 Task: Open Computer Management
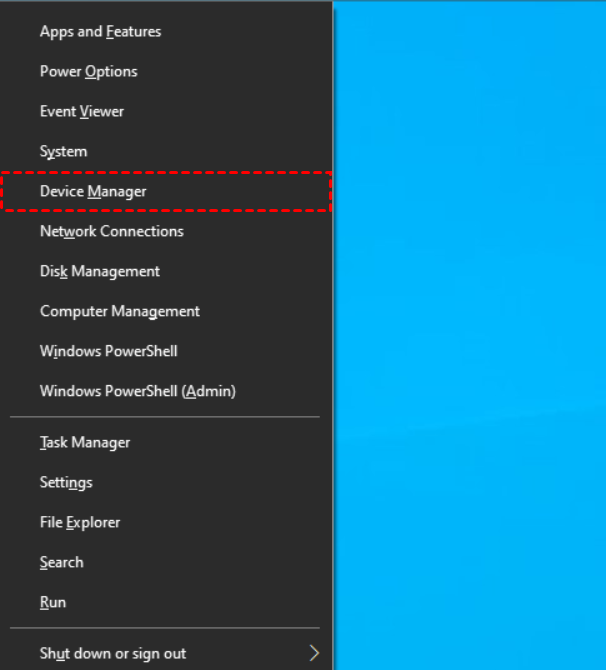(x=165, y=311)
